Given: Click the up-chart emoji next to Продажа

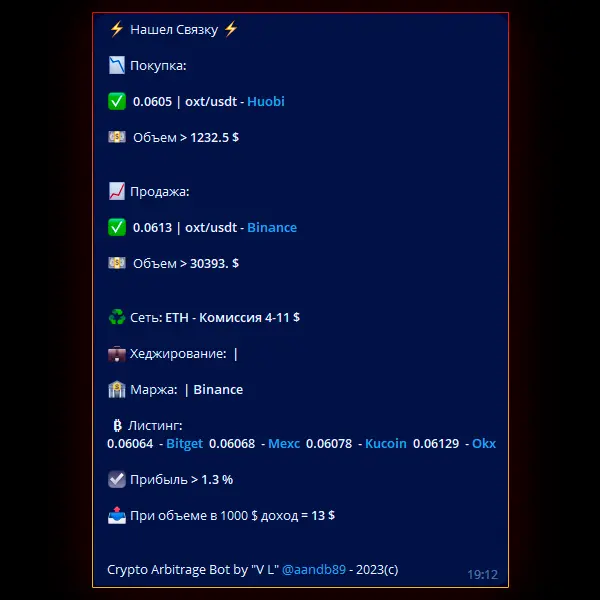Looking at the screenshot, I should 117,191.
